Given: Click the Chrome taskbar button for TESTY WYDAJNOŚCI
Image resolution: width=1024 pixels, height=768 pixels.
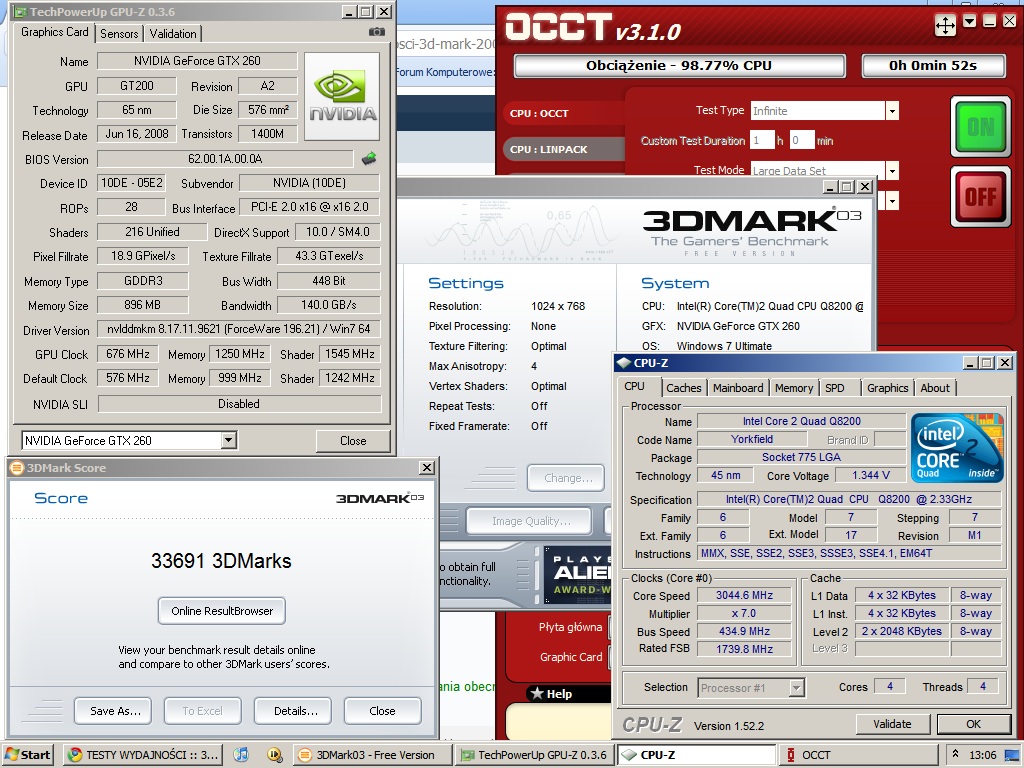Looking at the screenshot, I should point(144,755).
